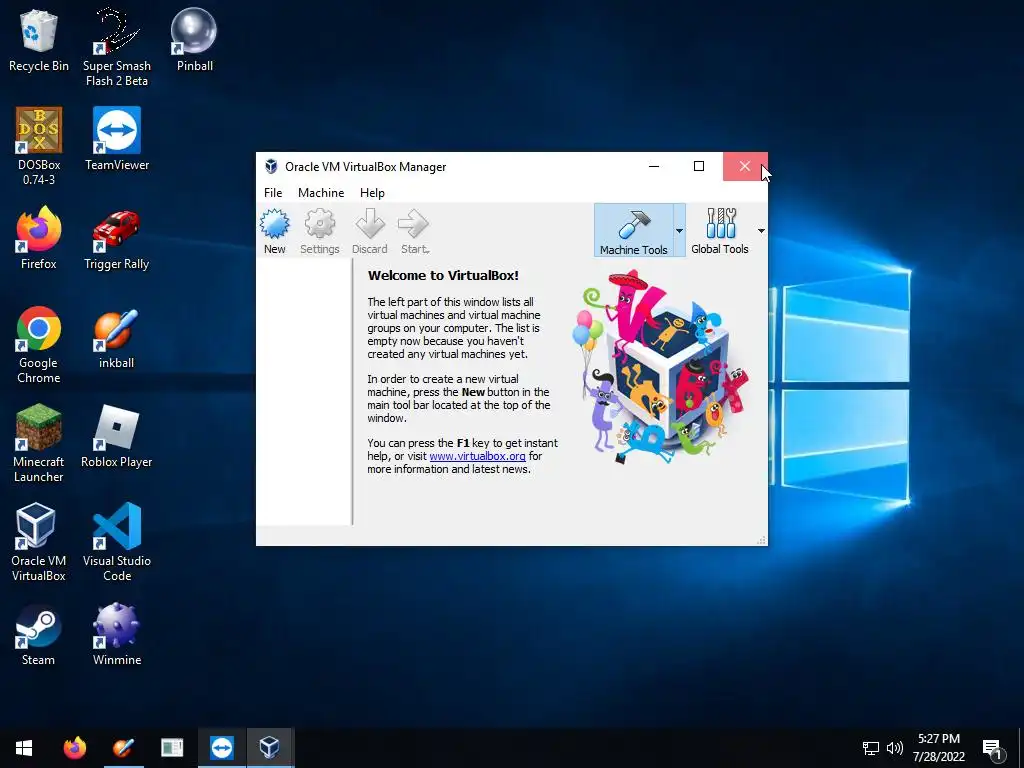Select the Visual Studio Code desktop icon

point(117,542)
